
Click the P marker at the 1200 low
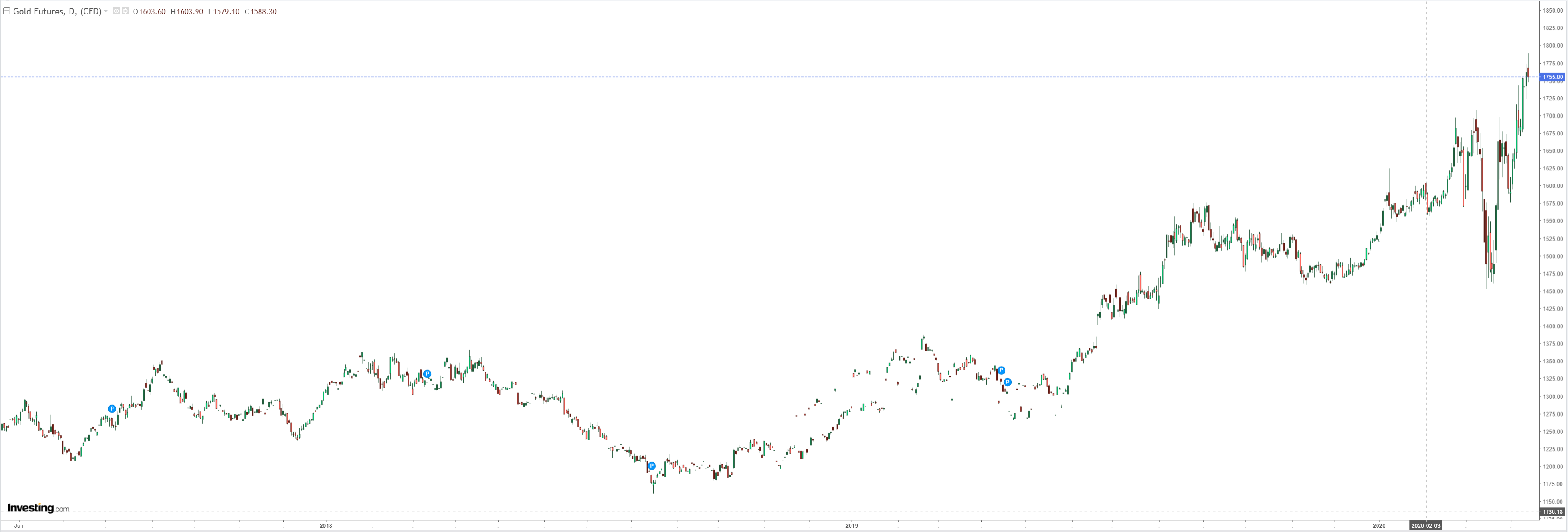[x=652, y=466]
